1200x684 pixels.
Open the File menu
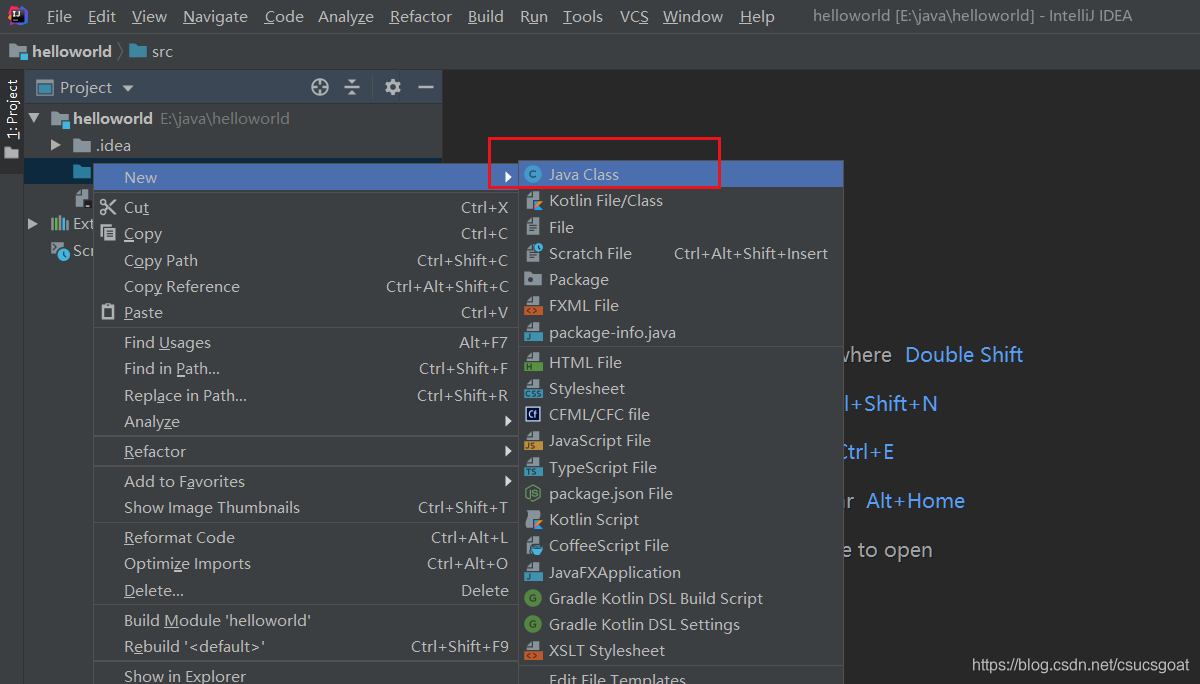59,17
